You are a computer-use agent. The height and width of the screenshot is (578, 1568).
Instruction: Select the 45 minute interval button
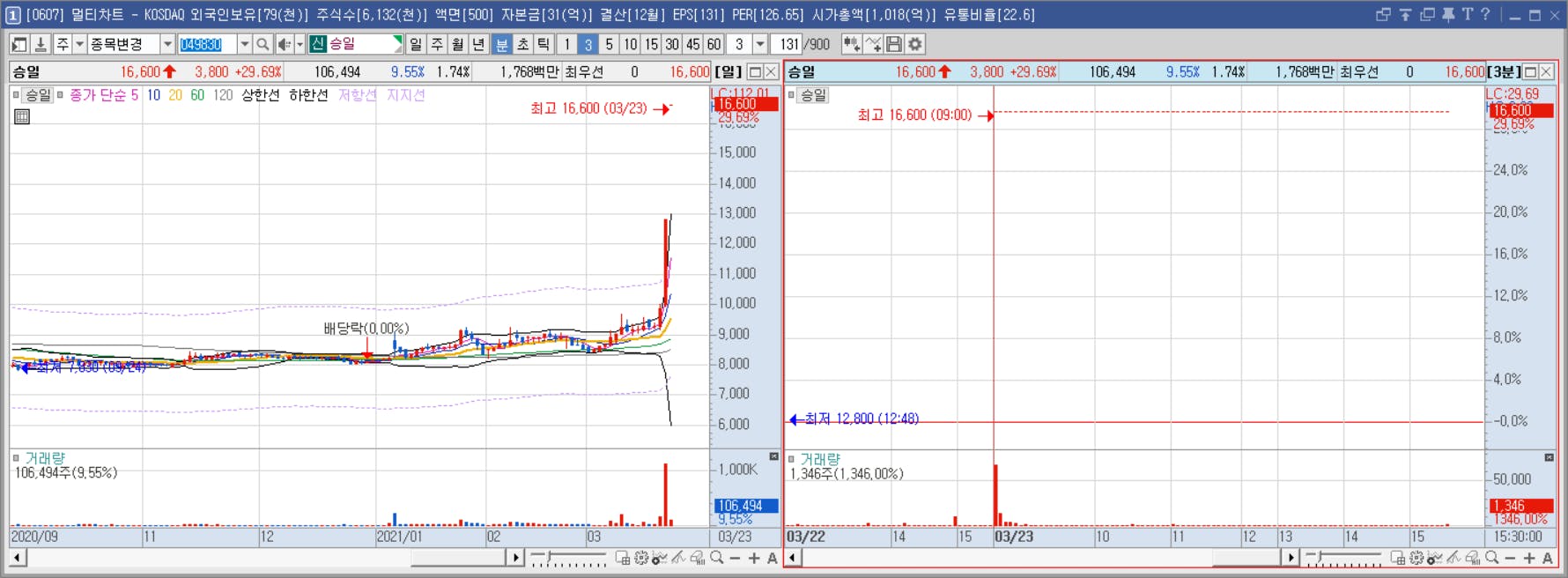tap(693, 44)
